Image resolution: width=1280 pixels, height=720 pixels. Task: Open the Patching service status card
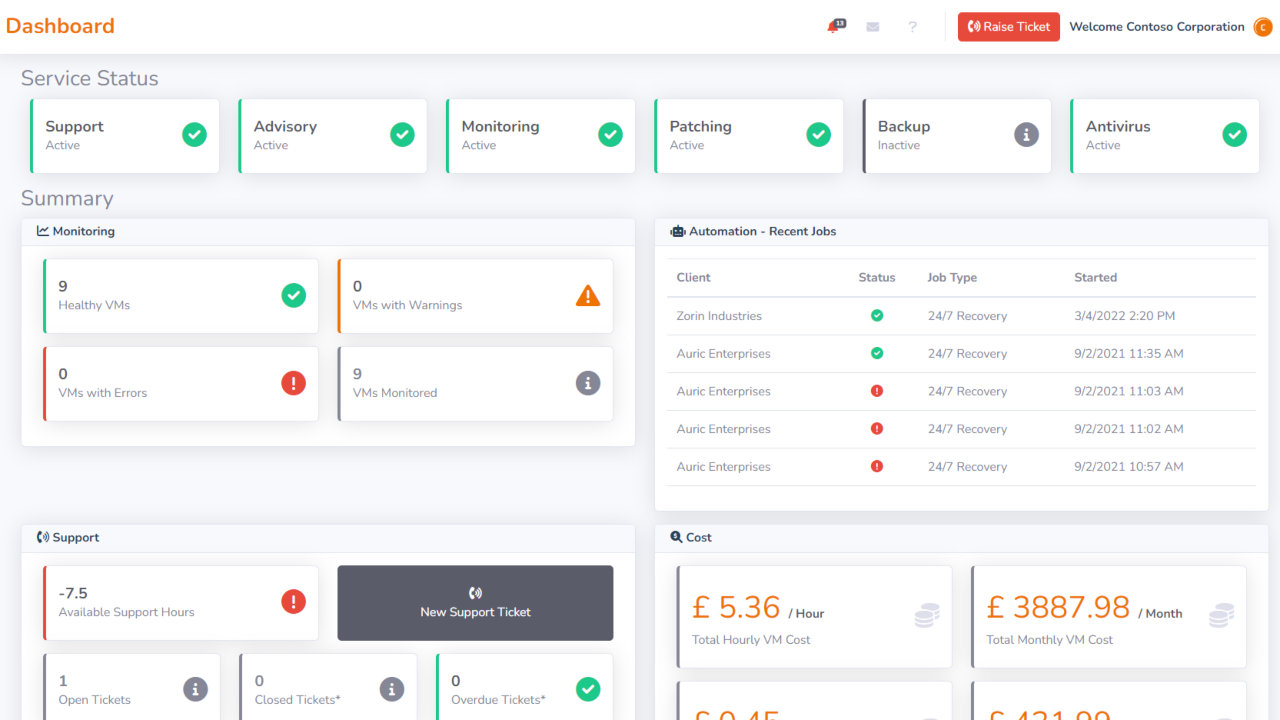[744, 136]
